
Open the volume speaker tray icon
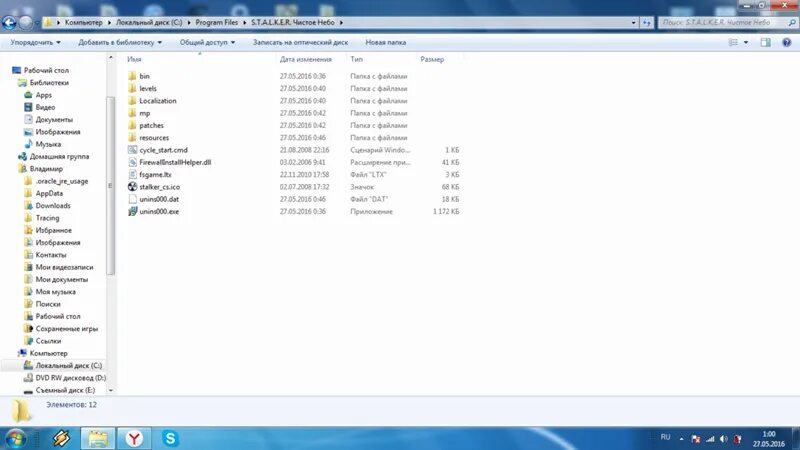coord(723,439)
